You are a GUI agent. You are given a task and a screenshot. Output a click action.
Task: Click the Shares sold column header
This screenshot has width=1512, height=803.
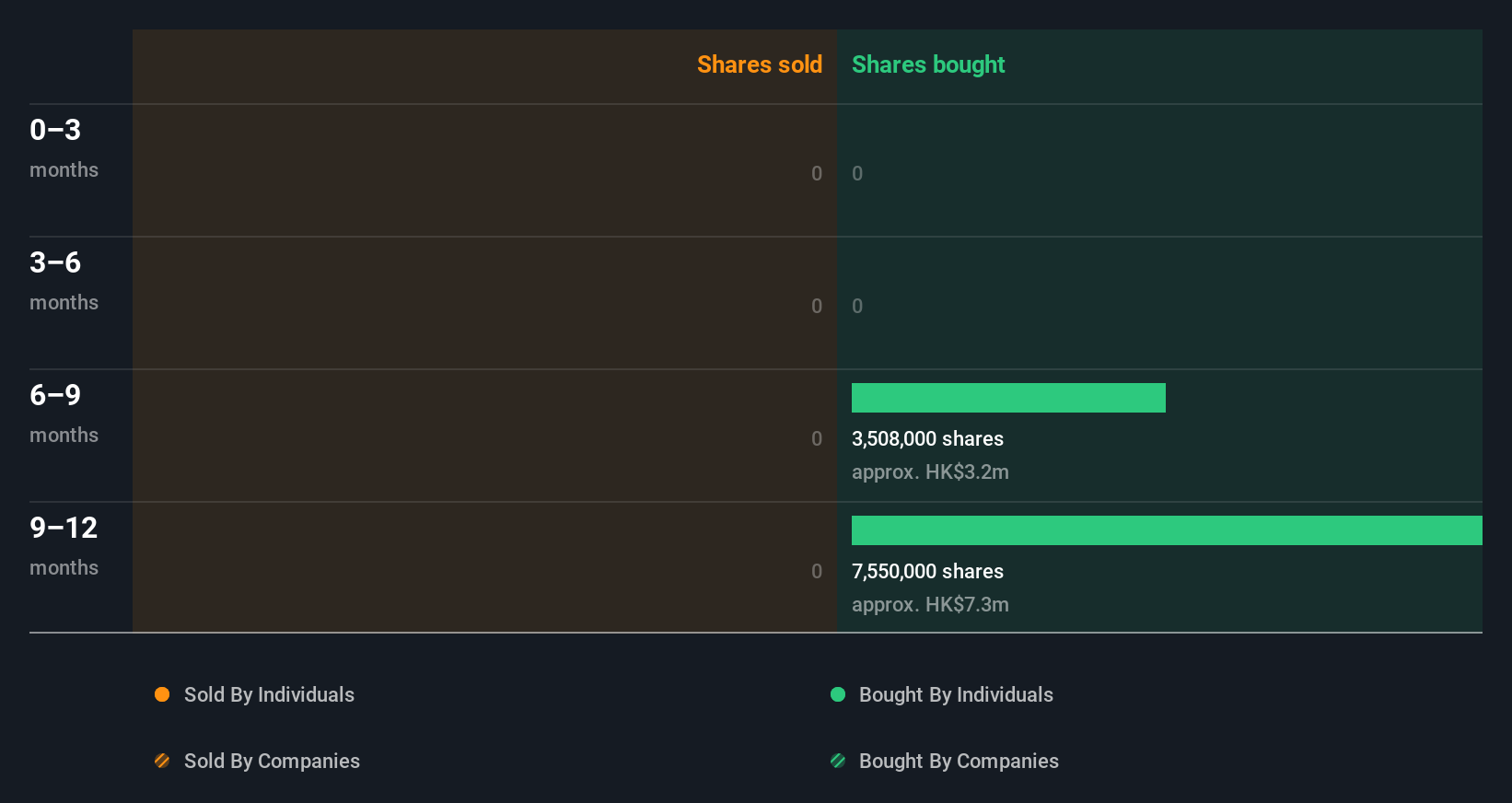tap(760, 64)
